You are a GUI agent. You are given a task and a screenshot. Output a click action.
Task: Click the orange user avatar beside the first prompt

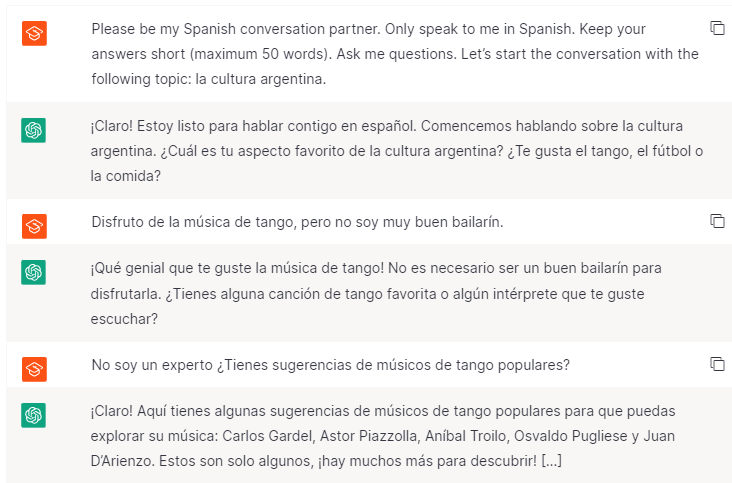33,33
